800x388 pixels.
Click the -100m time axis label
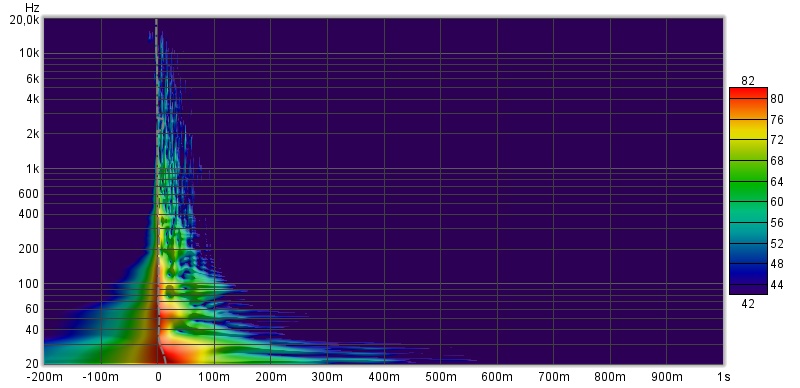[101, 377]
